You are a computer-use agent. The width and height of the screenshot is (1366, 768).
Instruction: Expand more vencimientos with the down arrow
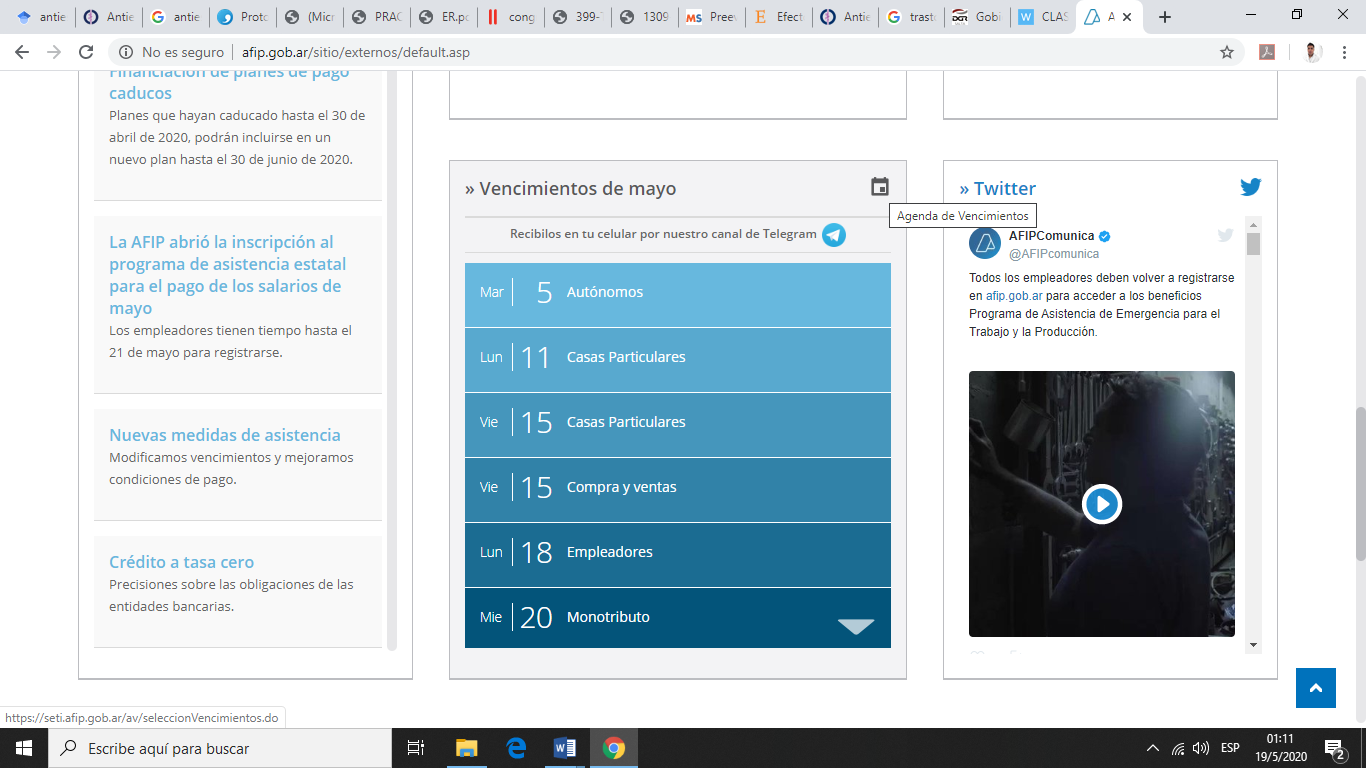click(x=855, y=626)
